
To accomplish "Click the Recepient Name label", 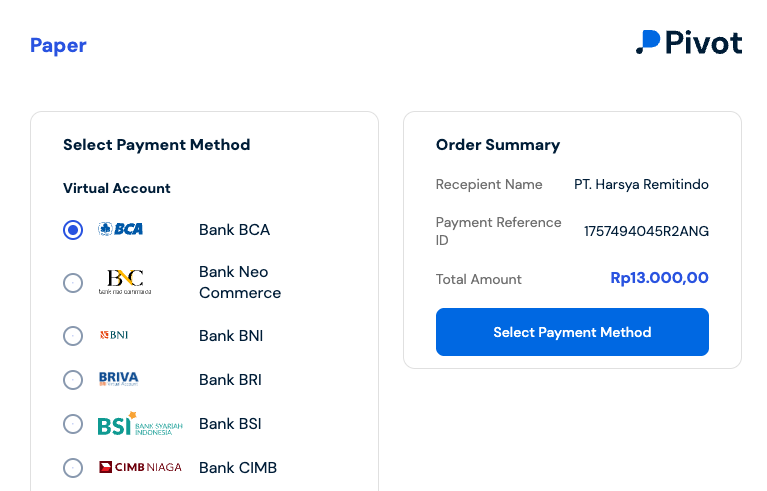I will click(x=489, y=184).
